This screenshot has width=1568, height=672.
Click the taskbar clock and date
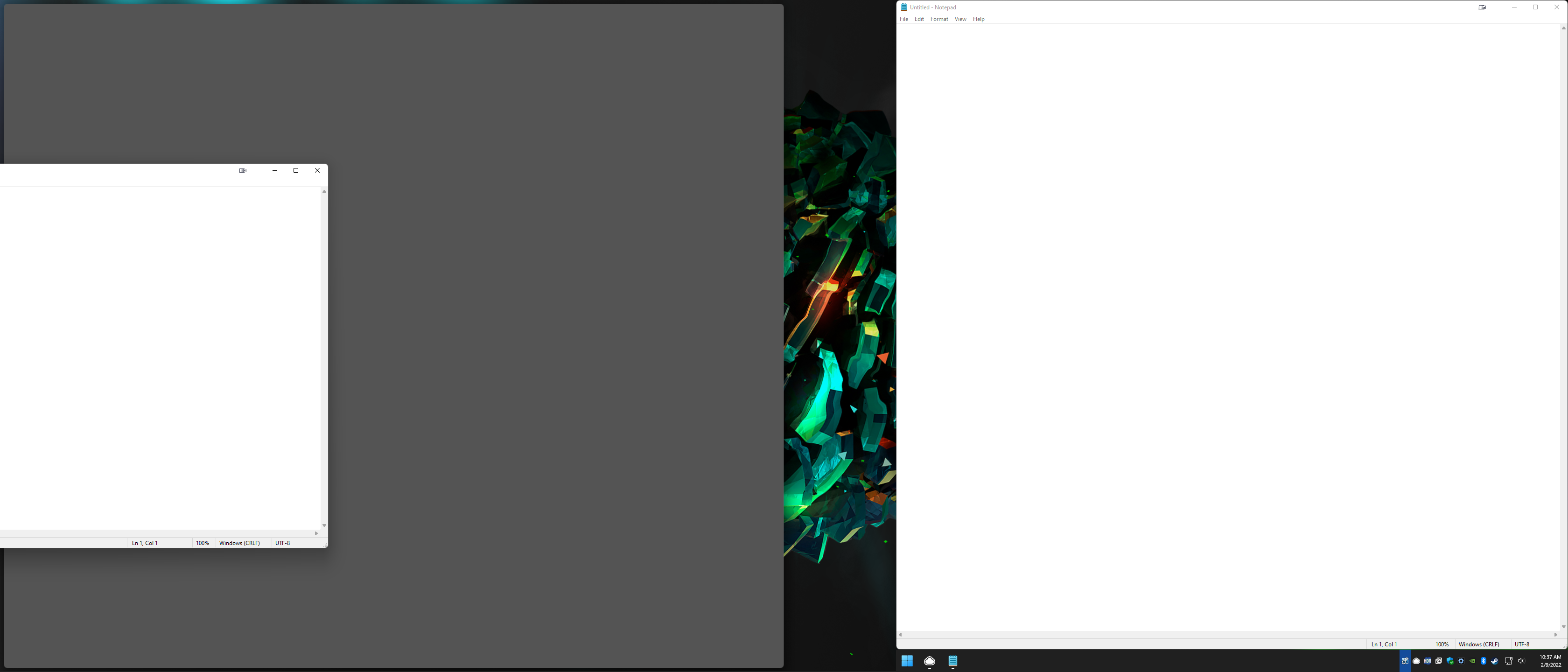tap(1550, 661)
